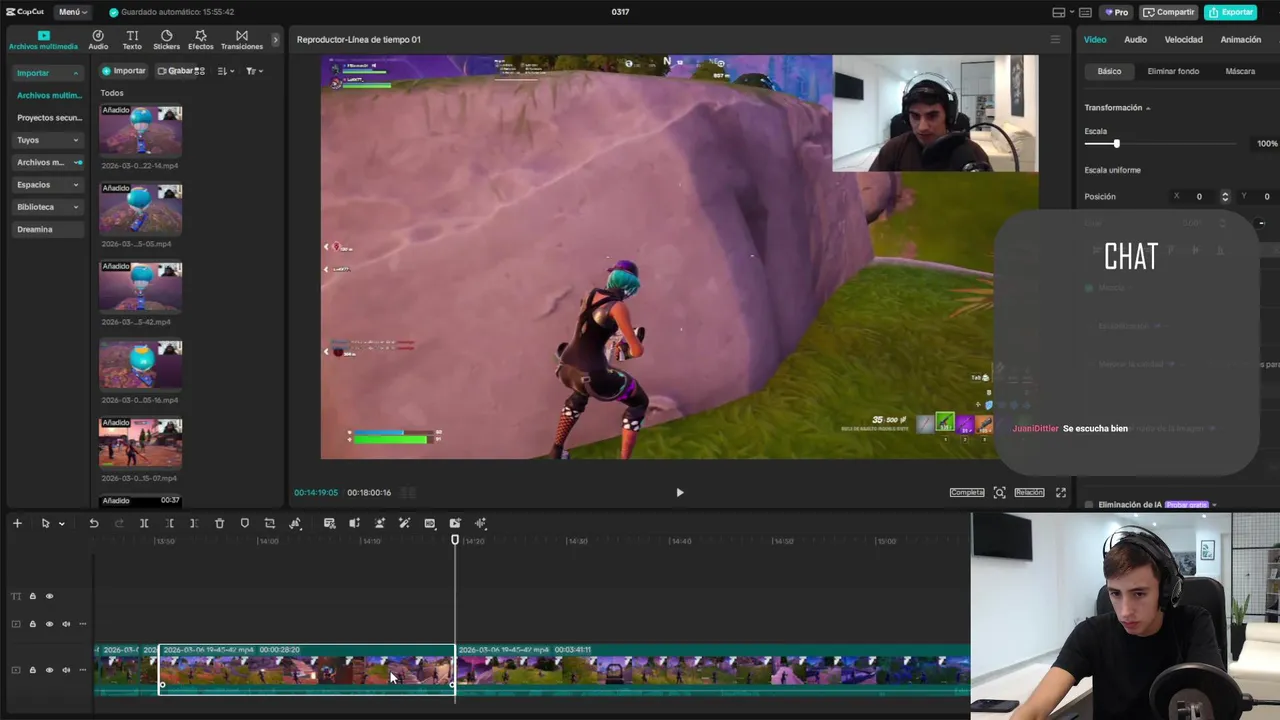Click the grid view icon in media panel

coord(199,71)
